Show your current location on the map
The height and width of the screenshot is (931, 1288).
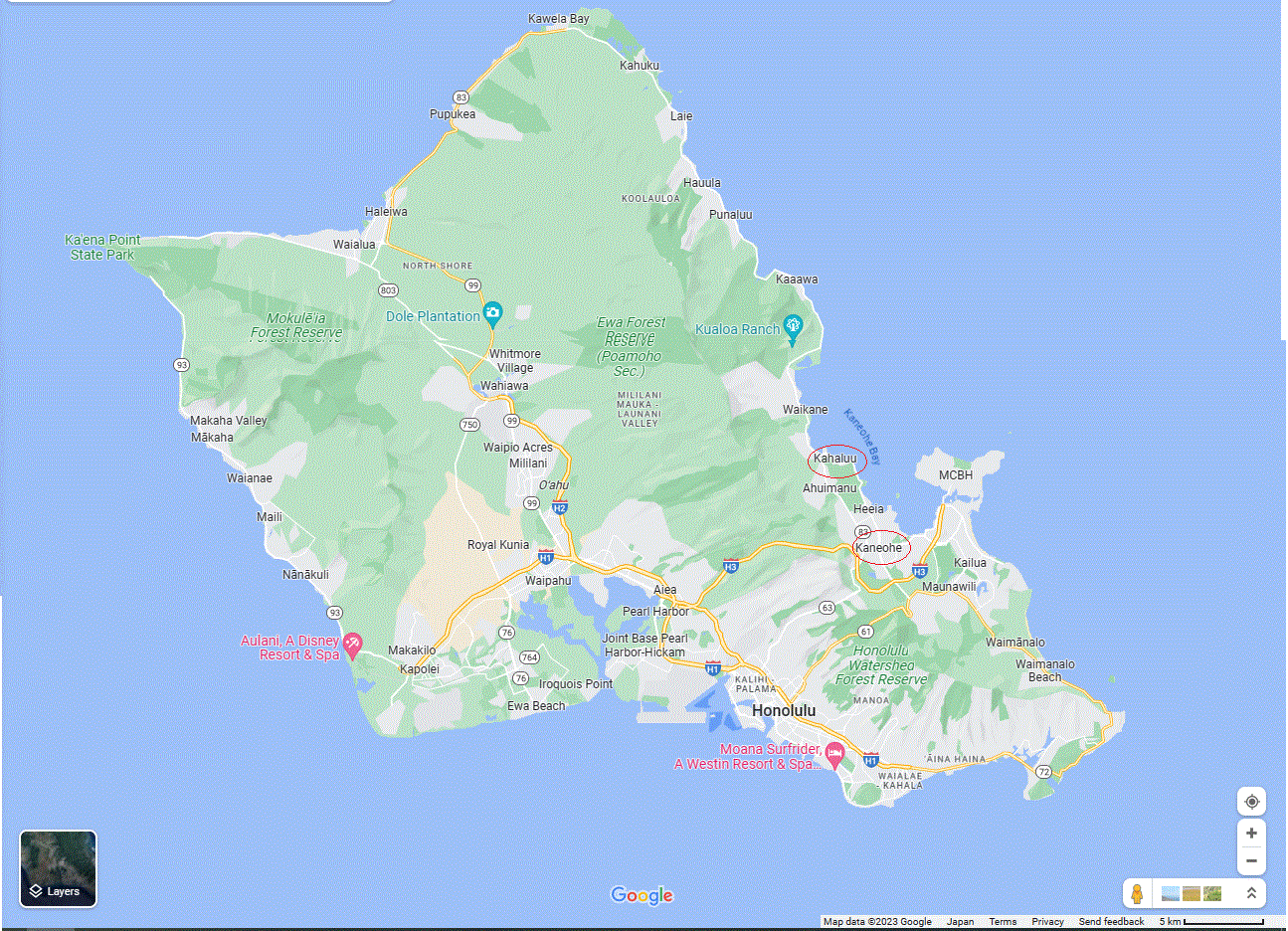[1251, 802]
